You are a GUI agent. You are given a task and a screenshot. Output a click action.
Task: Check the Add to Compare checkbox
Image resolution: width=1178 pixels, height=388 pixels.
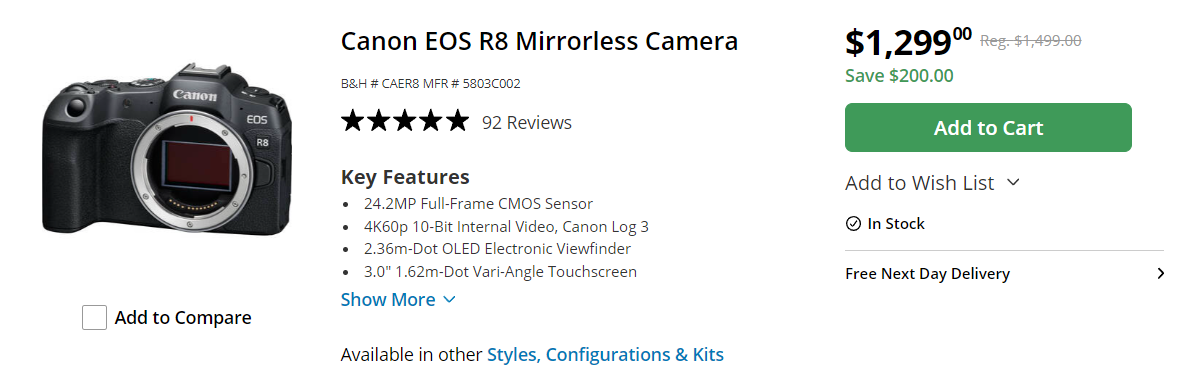(x=94, y=317)
